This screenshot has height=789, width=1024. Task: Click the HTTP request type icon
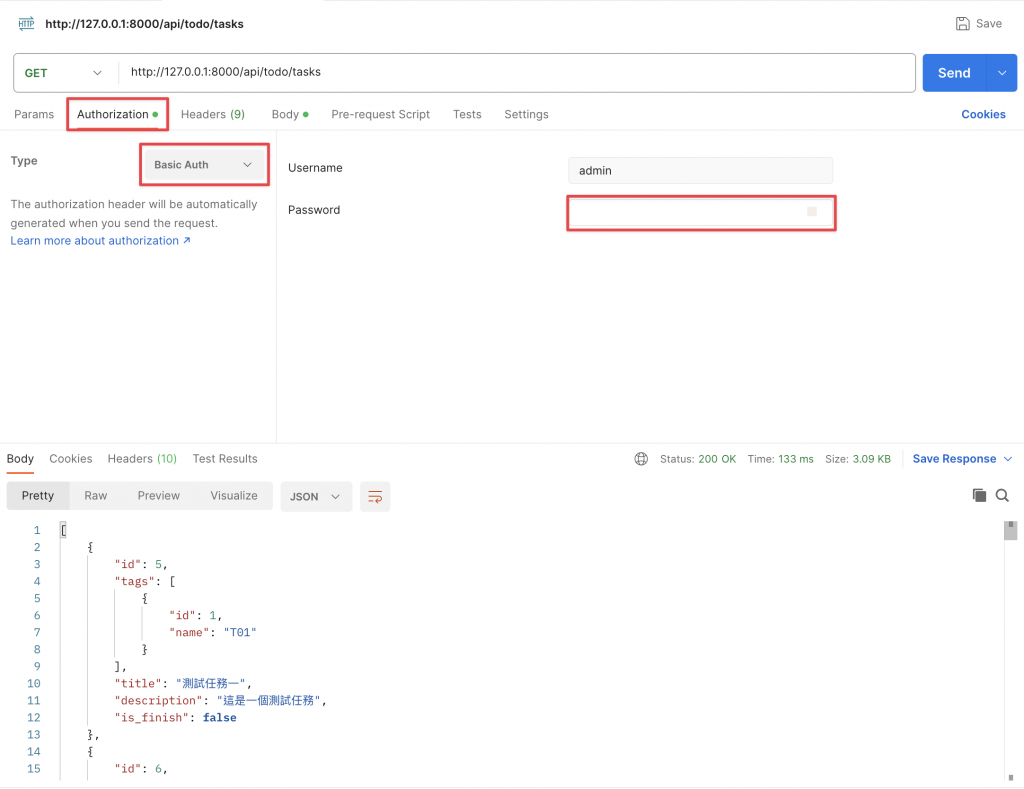tap(26, 24)
